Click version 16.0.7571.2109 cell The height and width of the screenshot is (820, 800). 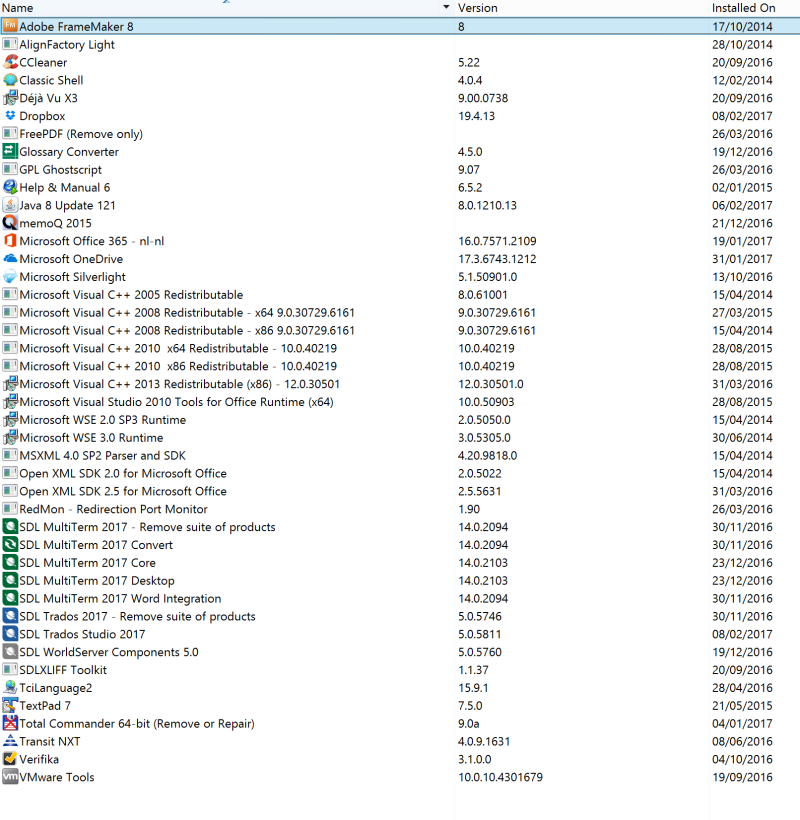497,241
